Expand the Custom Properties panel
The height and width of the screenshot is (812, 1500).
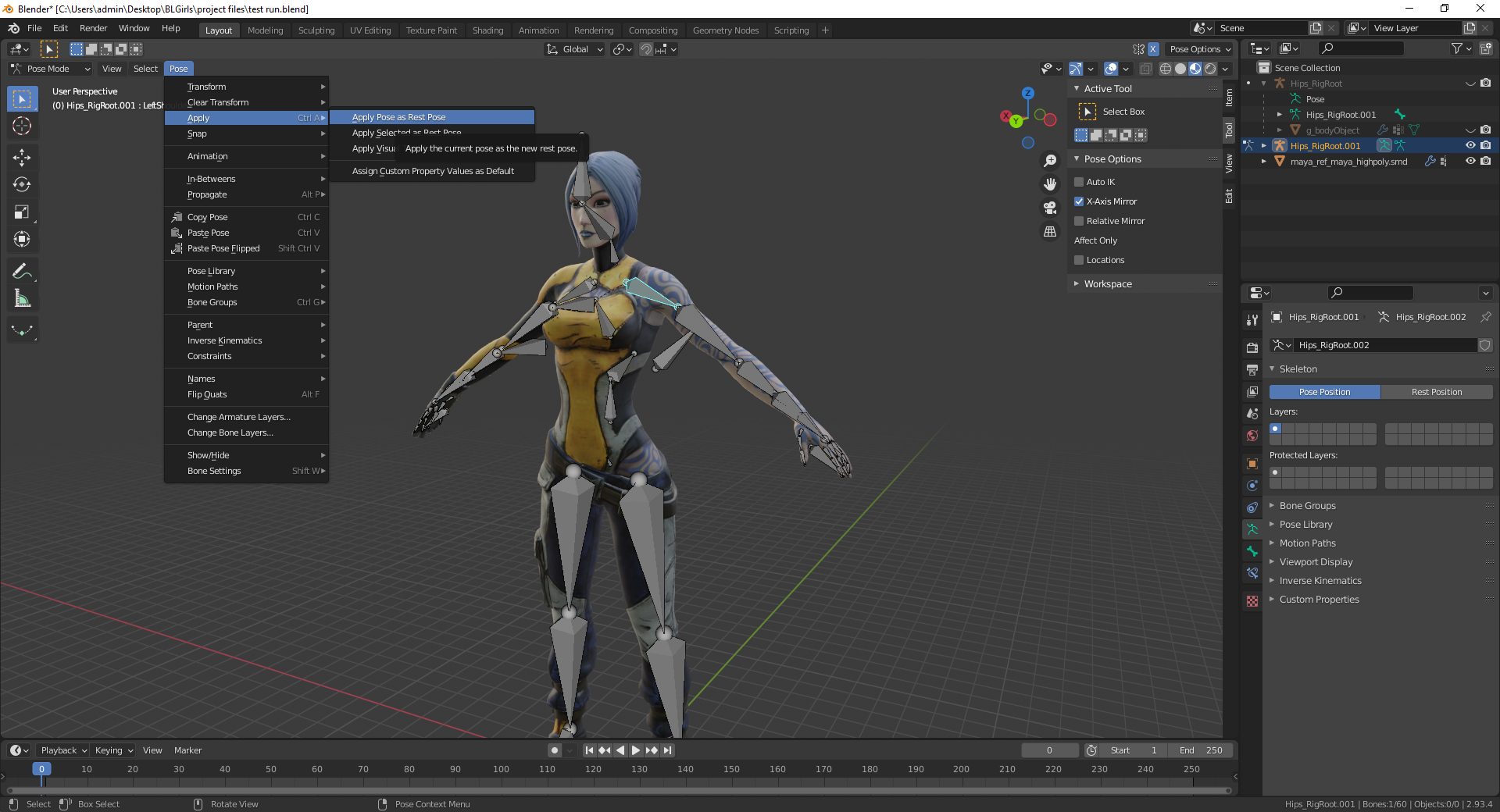click(1319, 600)
